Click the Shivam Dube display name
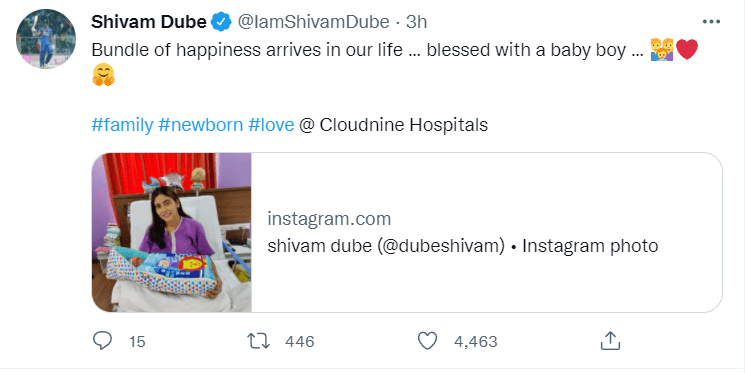Viewport: 745px width, 373px height. [x=149, y=22]
